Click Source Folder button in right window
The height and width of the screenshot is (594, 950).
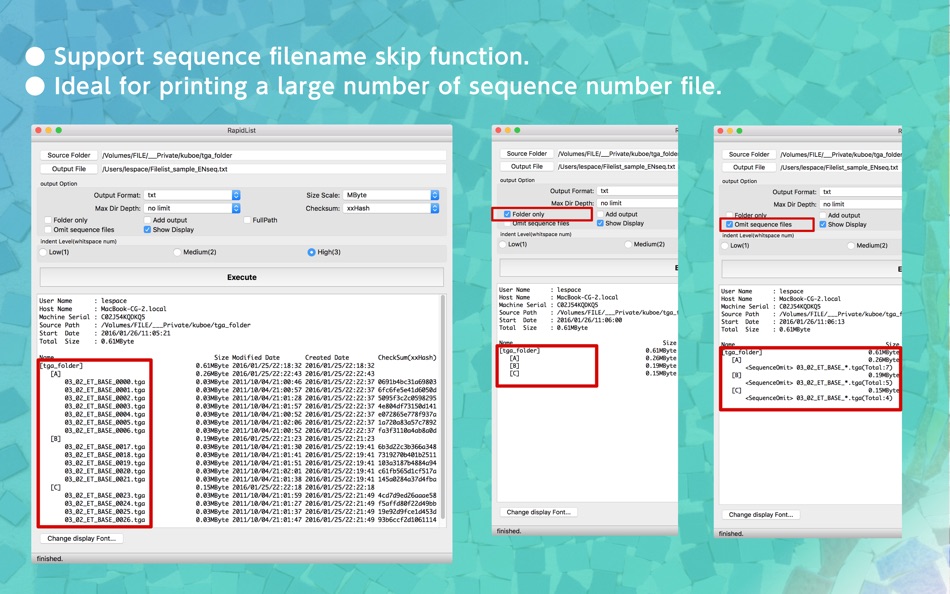(749, 155)
